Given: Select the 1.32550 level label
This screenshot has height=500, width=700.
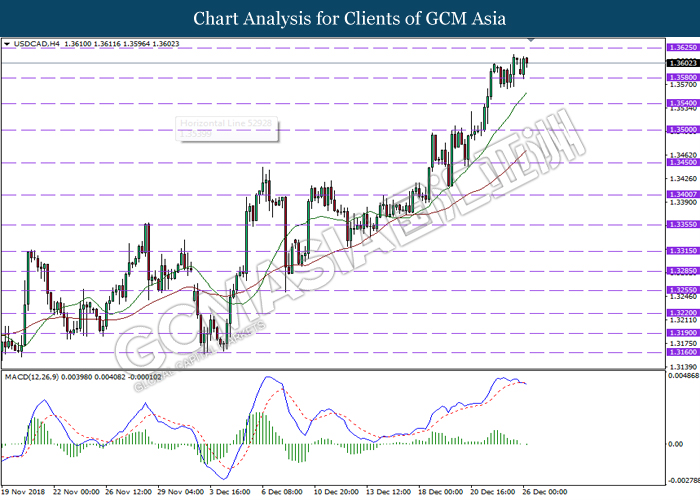Looking at the screenshot, I should 683,290.
